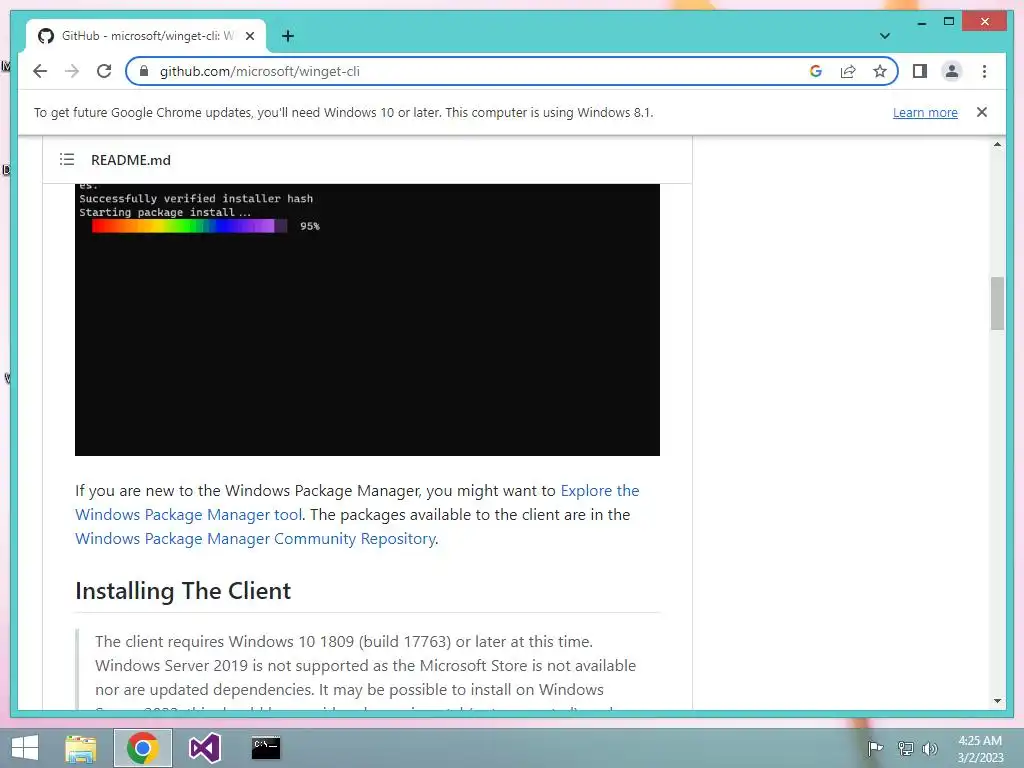Screen dimensions: 1024x768
Task: Reload the winget-cli page
Action: (x=104, y=71)
